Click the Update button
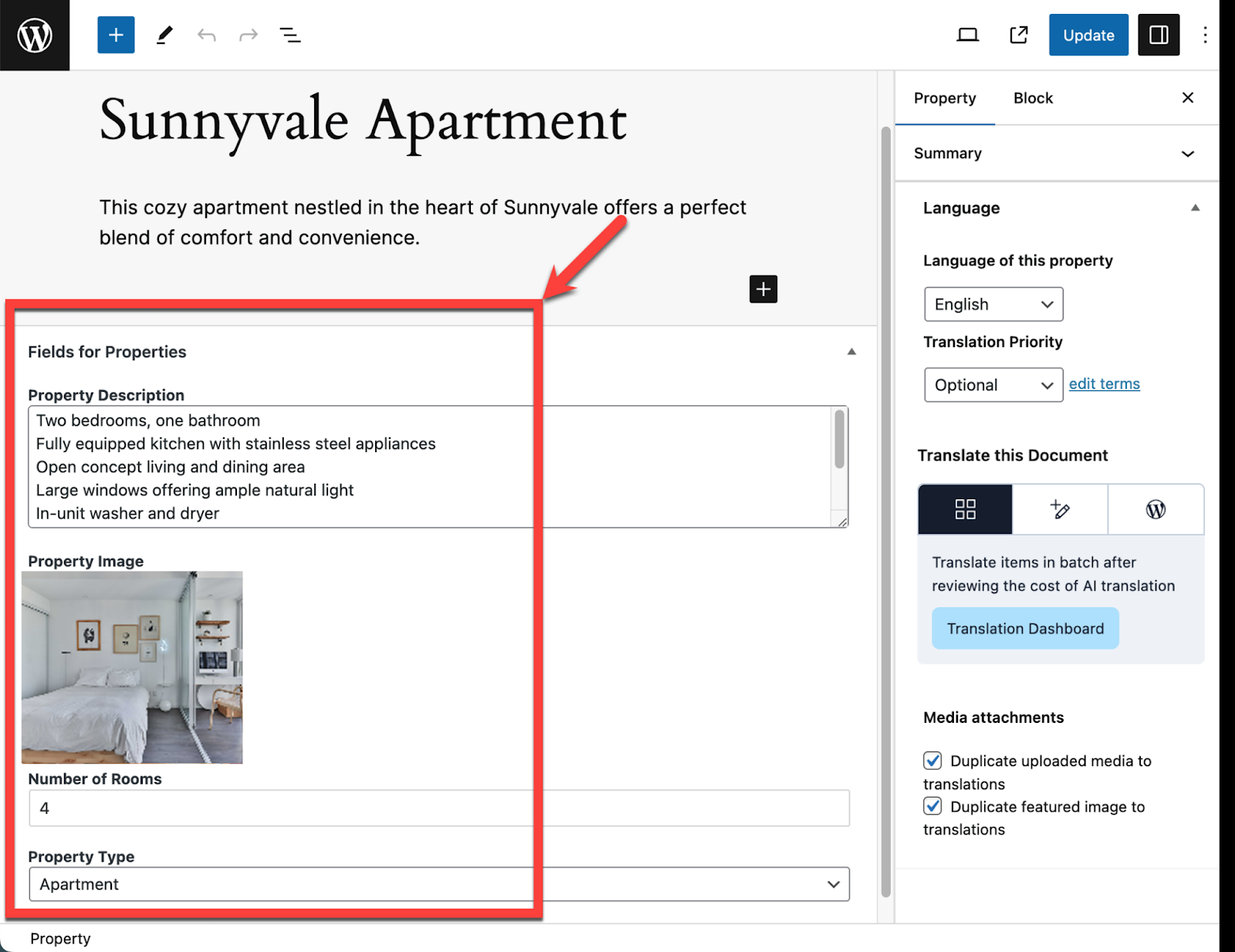The image size is (1235, 952). coord(1088,35)
